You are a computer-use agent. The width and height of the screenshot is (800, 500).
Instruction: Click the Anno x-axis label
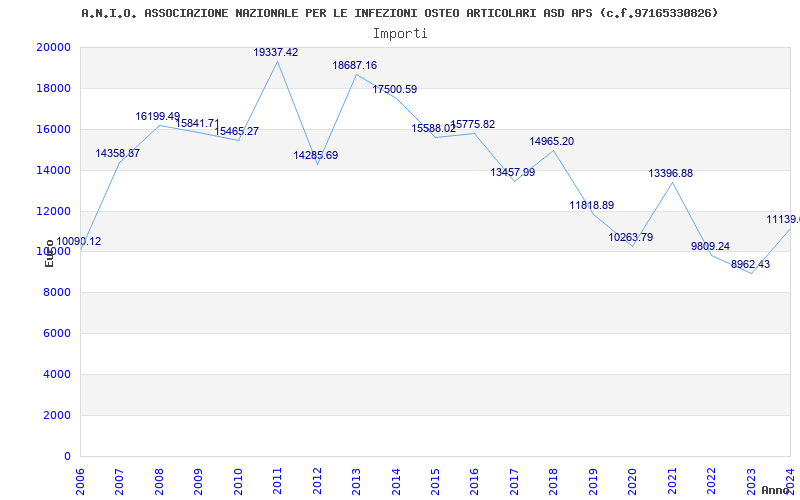[x=776, y=490]
